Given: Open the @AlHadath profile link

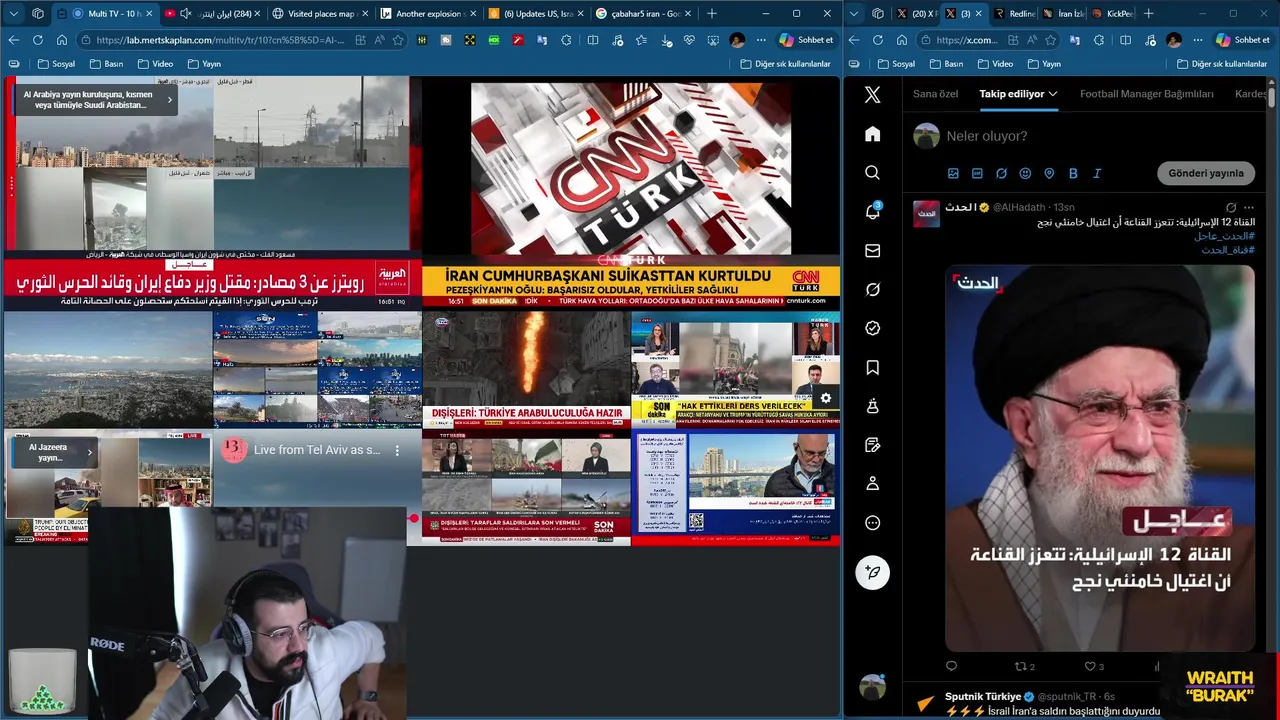Looking at the screenshot, I should pos(1019,207).
